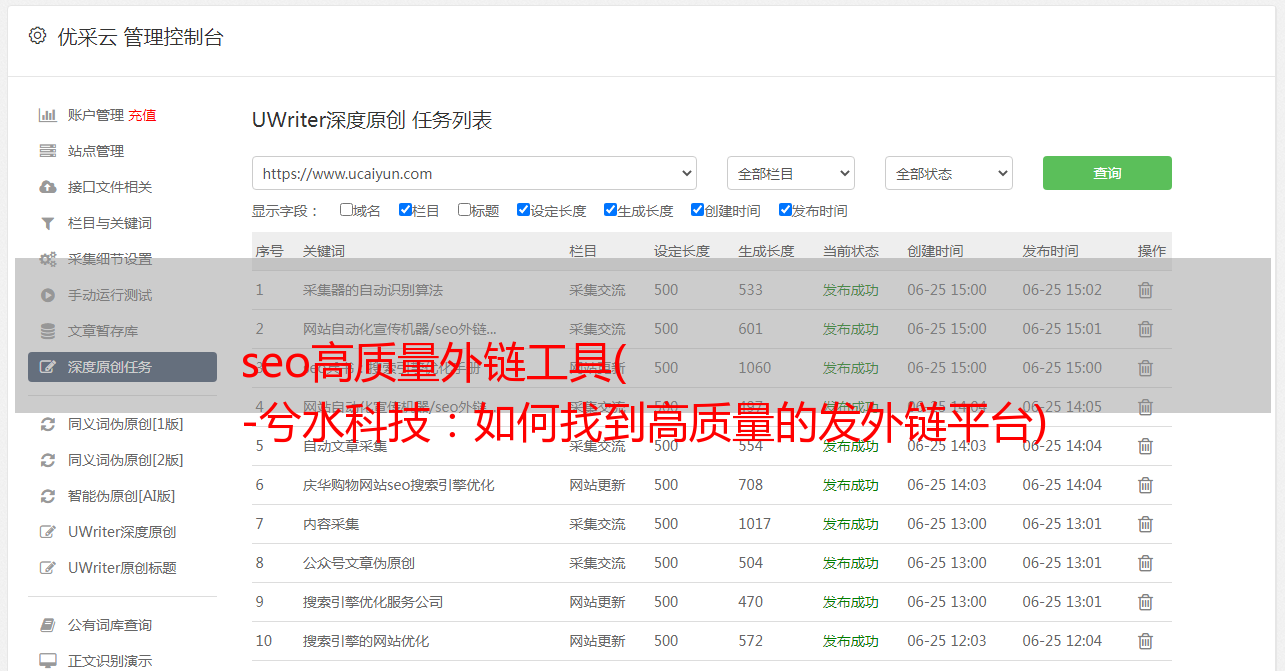Image resolution: width=1285 pixels, height=671 pixels.
Task: Click the 账户管理 bar chart icon
Action: [x=47, y=115]
